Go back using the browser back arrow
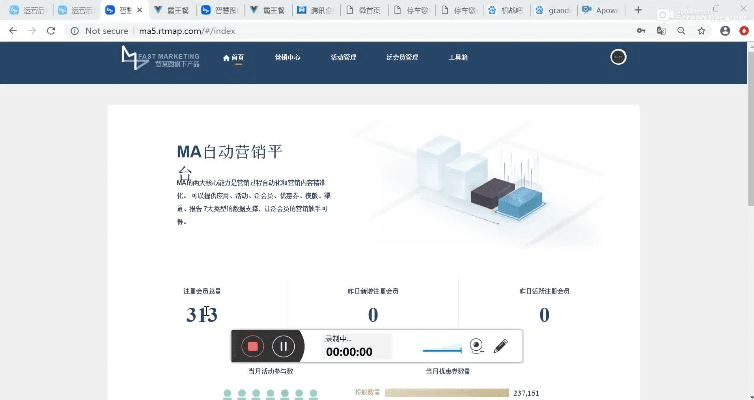The image size is (754, 400). 13,31
